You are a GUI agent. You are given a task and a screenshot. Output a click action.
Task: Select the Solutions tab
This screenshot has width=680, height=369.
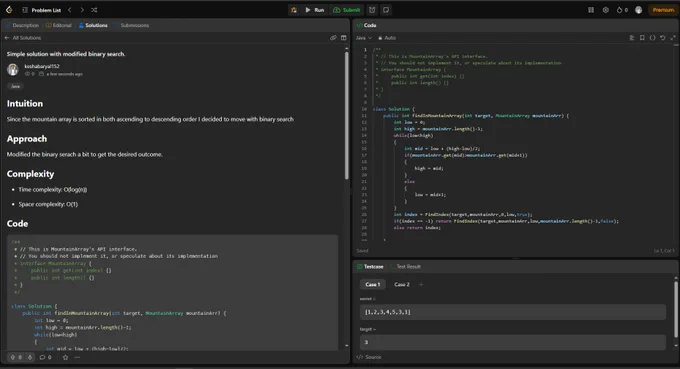[93, 25]
